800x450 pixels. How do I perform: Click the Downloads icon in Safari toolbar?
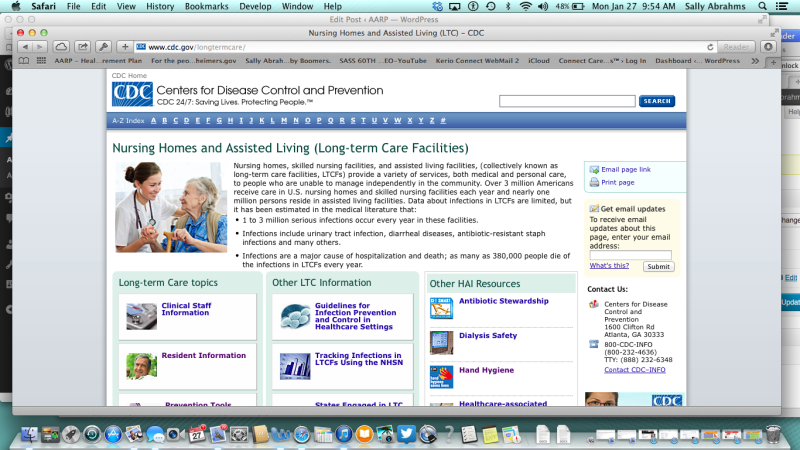(x=768, y=47)
